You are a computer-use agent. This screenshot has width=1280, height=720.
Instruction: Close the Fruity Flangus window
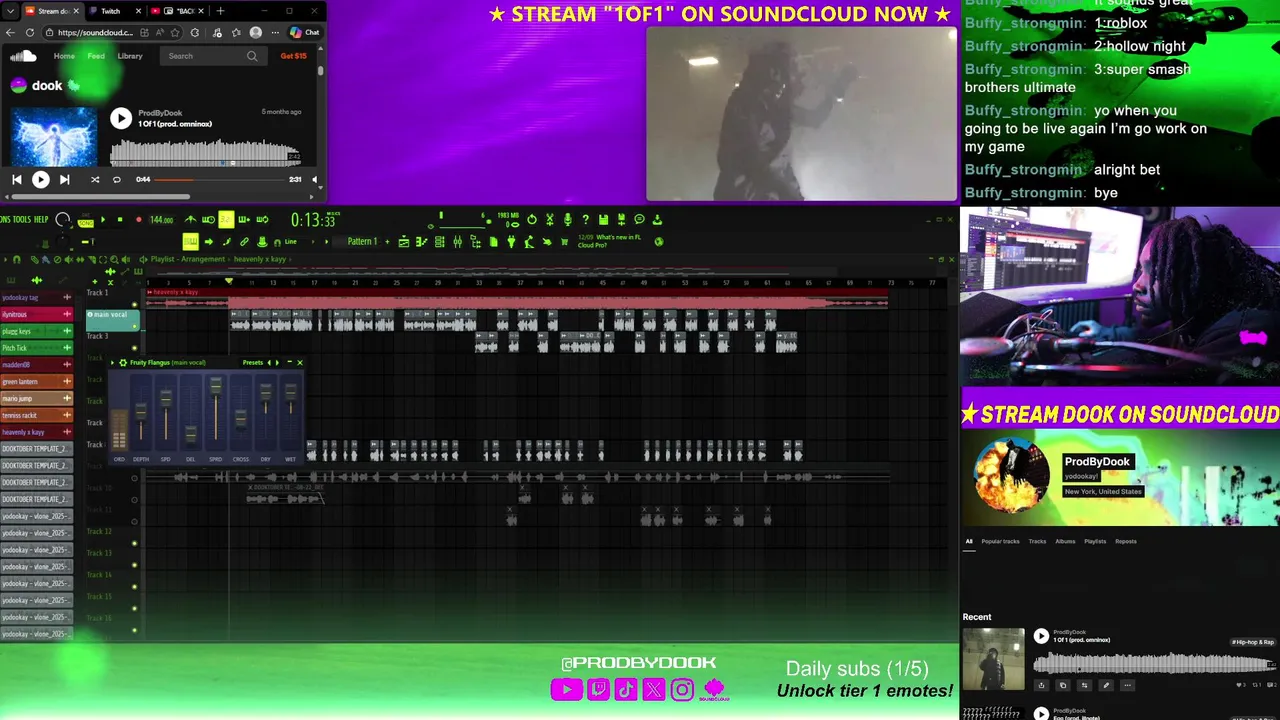coord(299,362)
